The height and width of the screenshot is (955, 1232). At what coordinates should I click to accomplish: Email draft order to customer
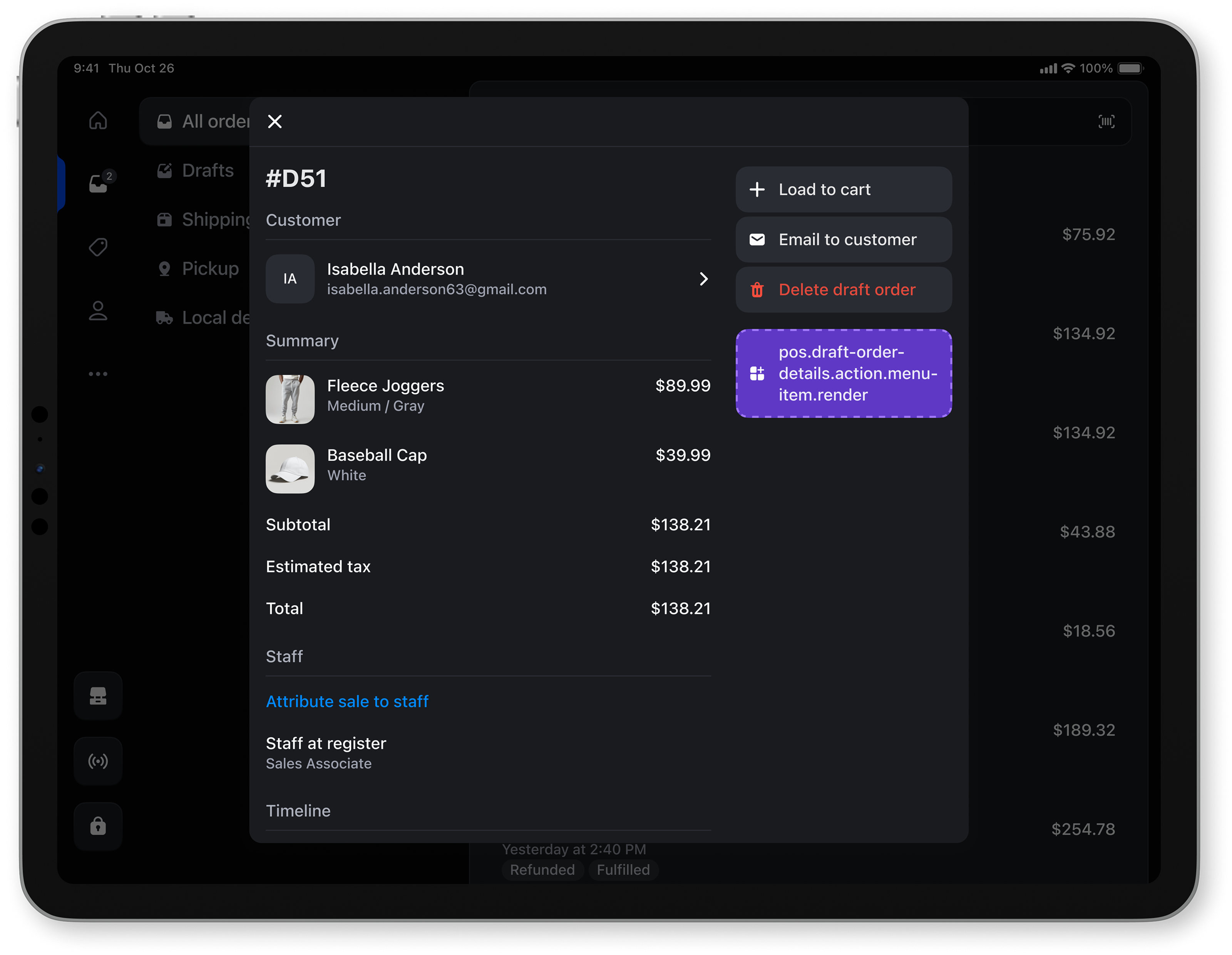[844, 240]
